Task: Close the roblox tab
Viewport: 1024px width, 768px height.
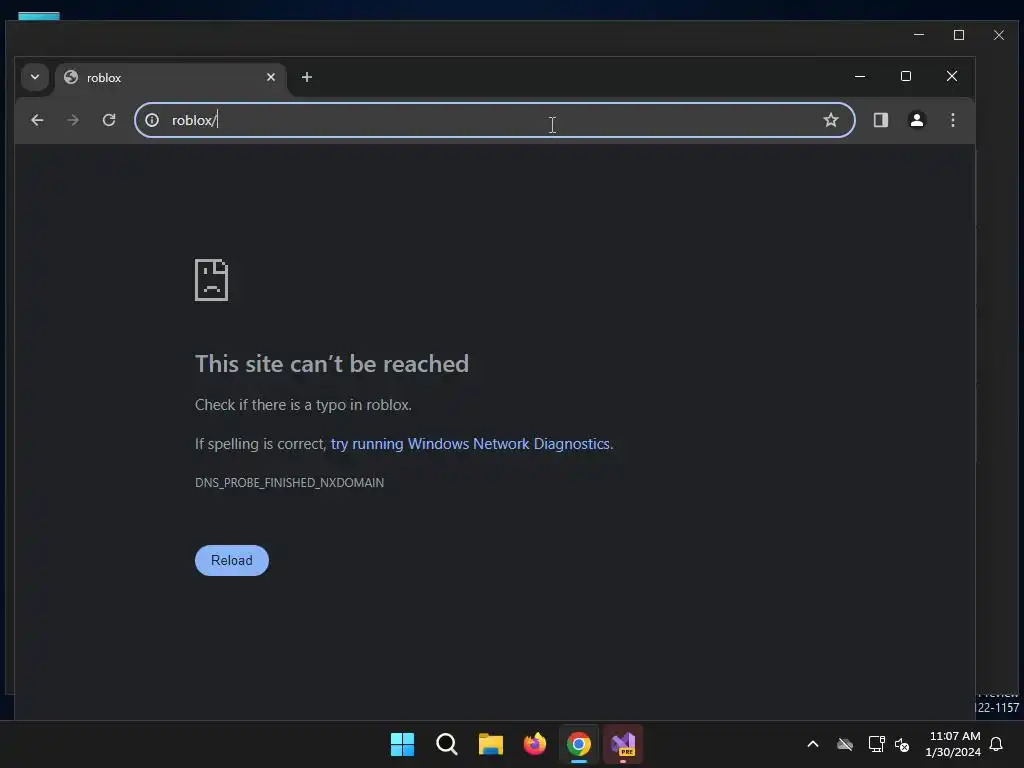Action: click(271, 77)
